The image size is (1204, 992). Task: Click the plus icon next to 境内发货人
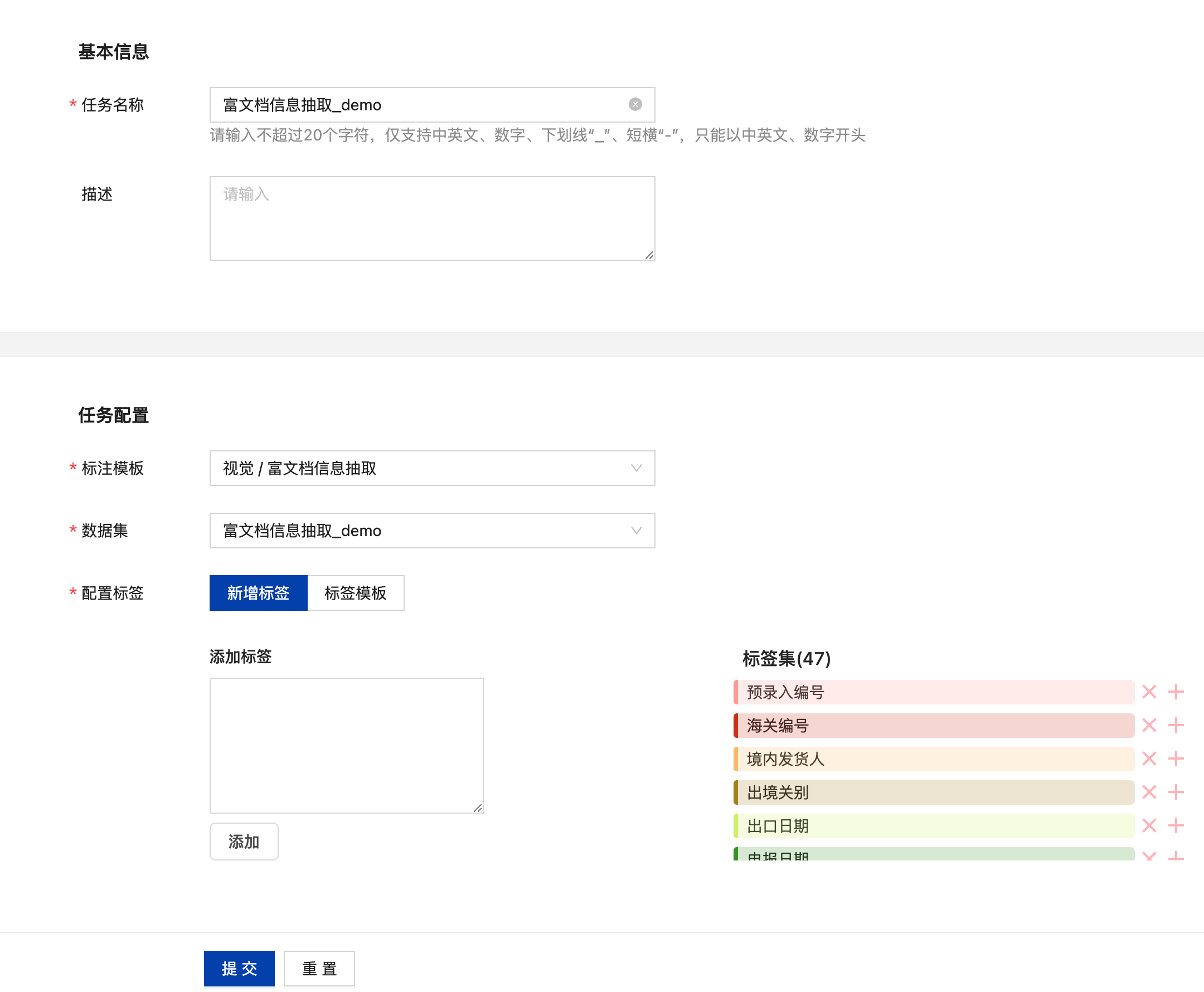pos(1176,759)
